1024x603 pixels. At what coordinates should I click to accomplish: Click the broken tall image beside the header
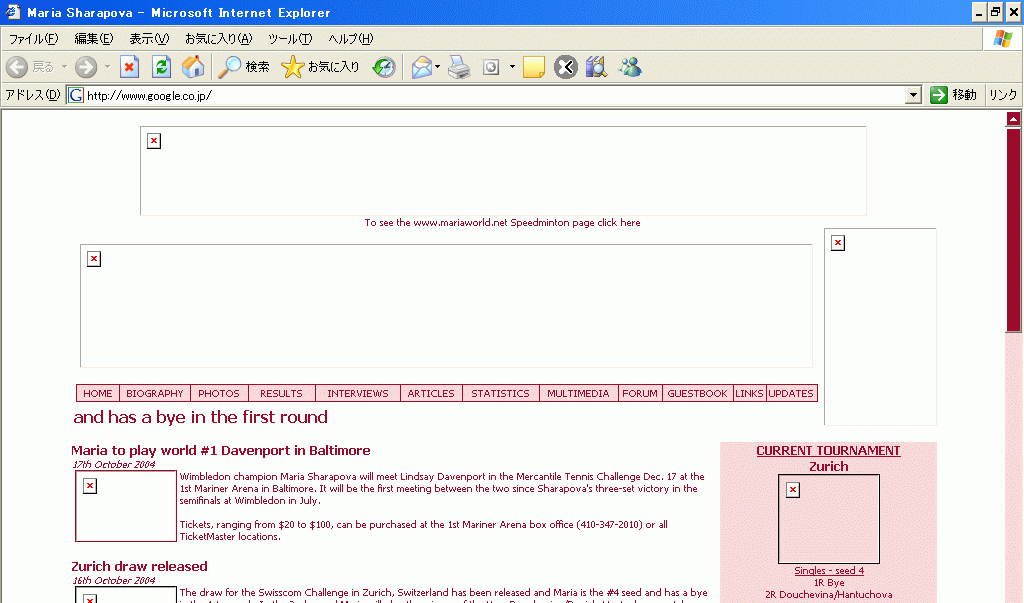point(880,327)
